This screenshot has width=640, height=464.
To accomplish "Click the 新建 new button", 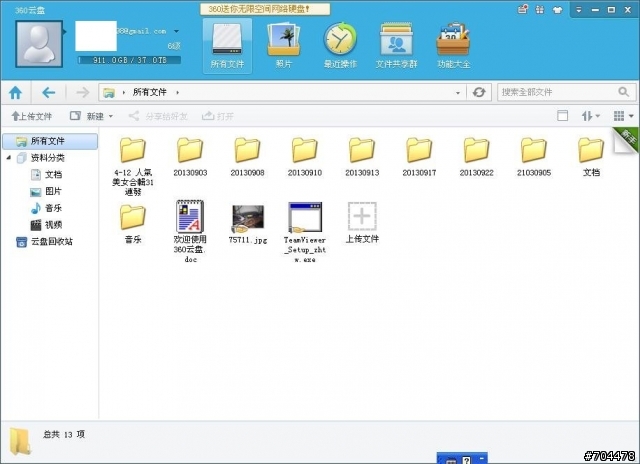I will coord(87,116).
